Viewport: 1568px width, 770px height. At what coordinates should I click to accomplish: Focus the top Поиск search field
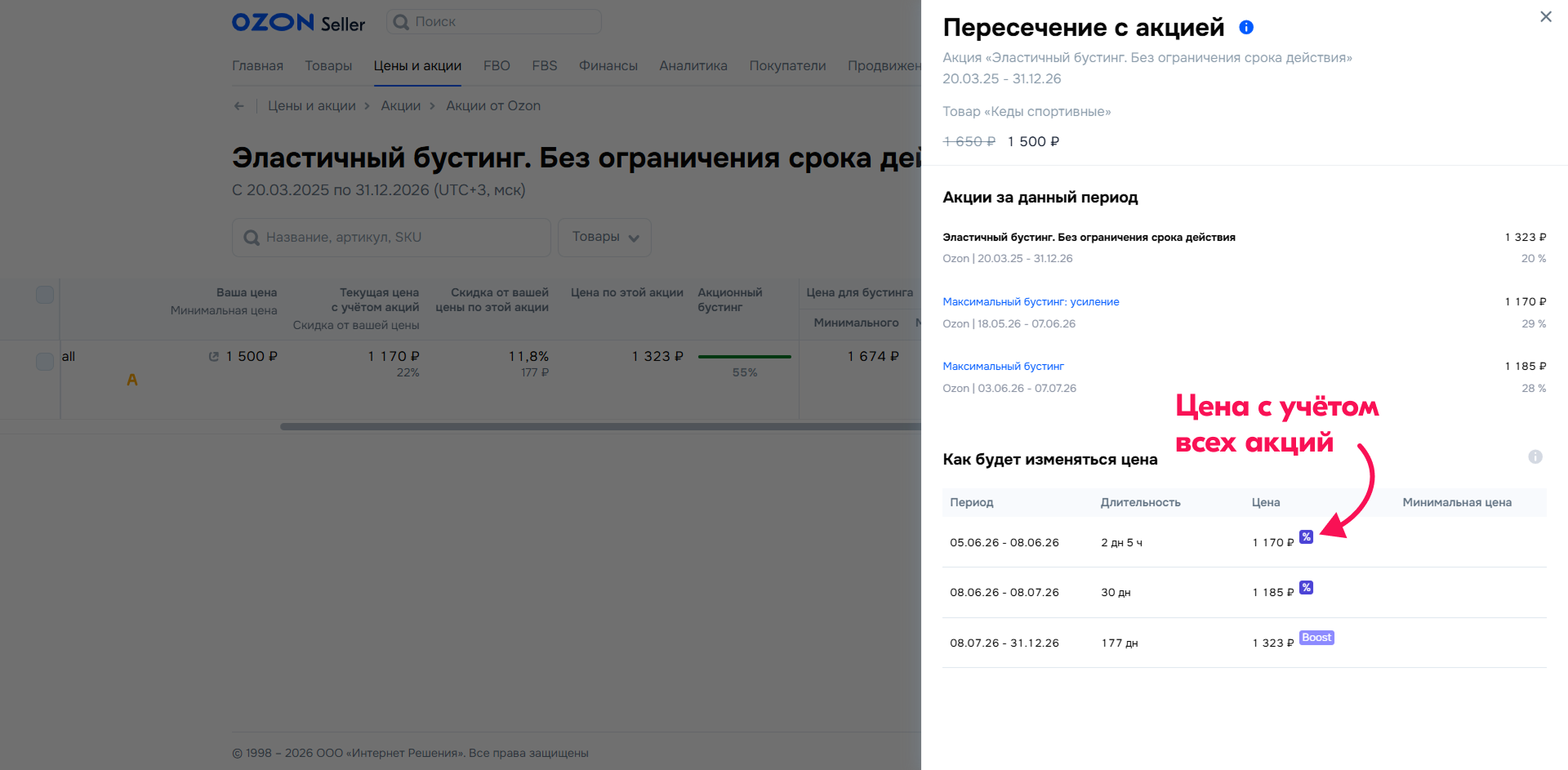tap(494, 22)
